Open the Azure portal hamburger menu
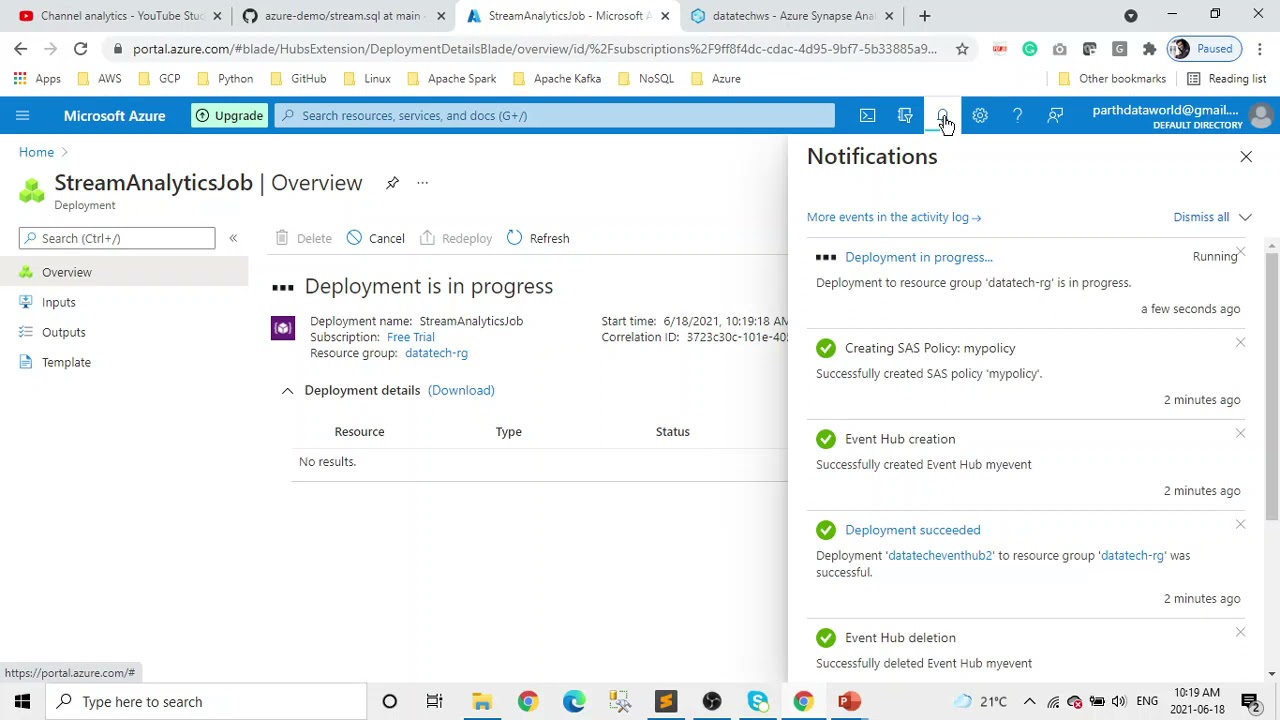This screenshot has width=1280, height=720. 22,116
